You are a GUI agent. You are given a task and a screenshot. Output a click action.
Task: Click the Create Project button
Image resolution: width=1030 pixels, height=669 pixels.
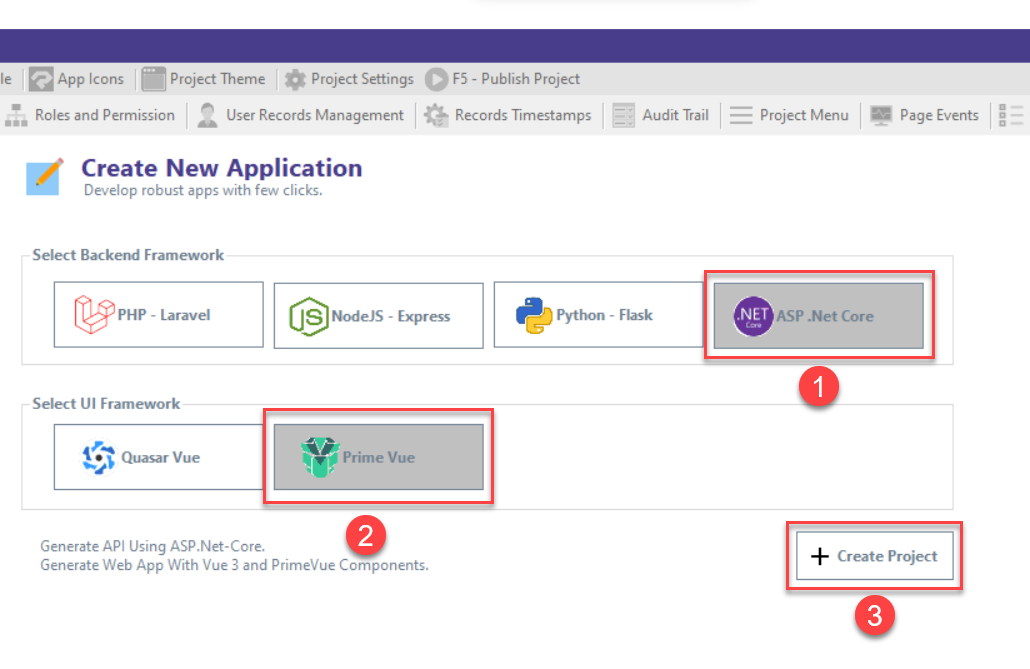point(874,556)
